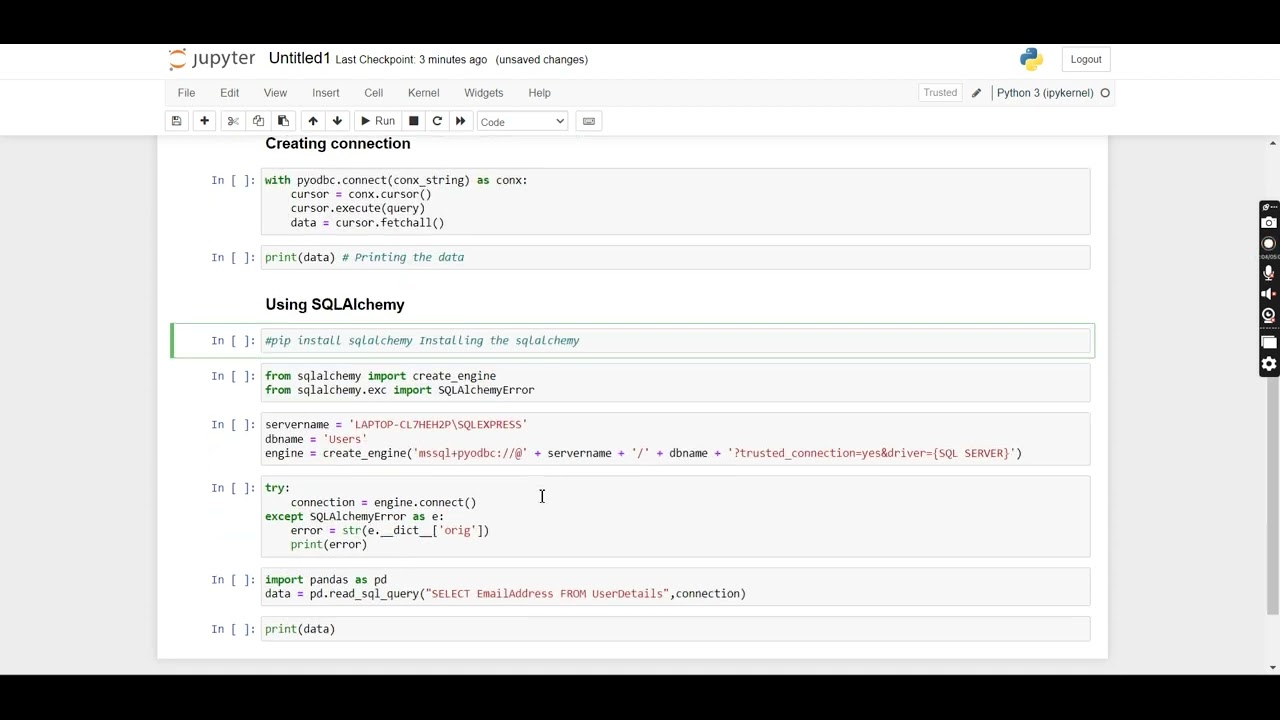
Task: Toggle the recorder webcam
Action: [1269, 316]
